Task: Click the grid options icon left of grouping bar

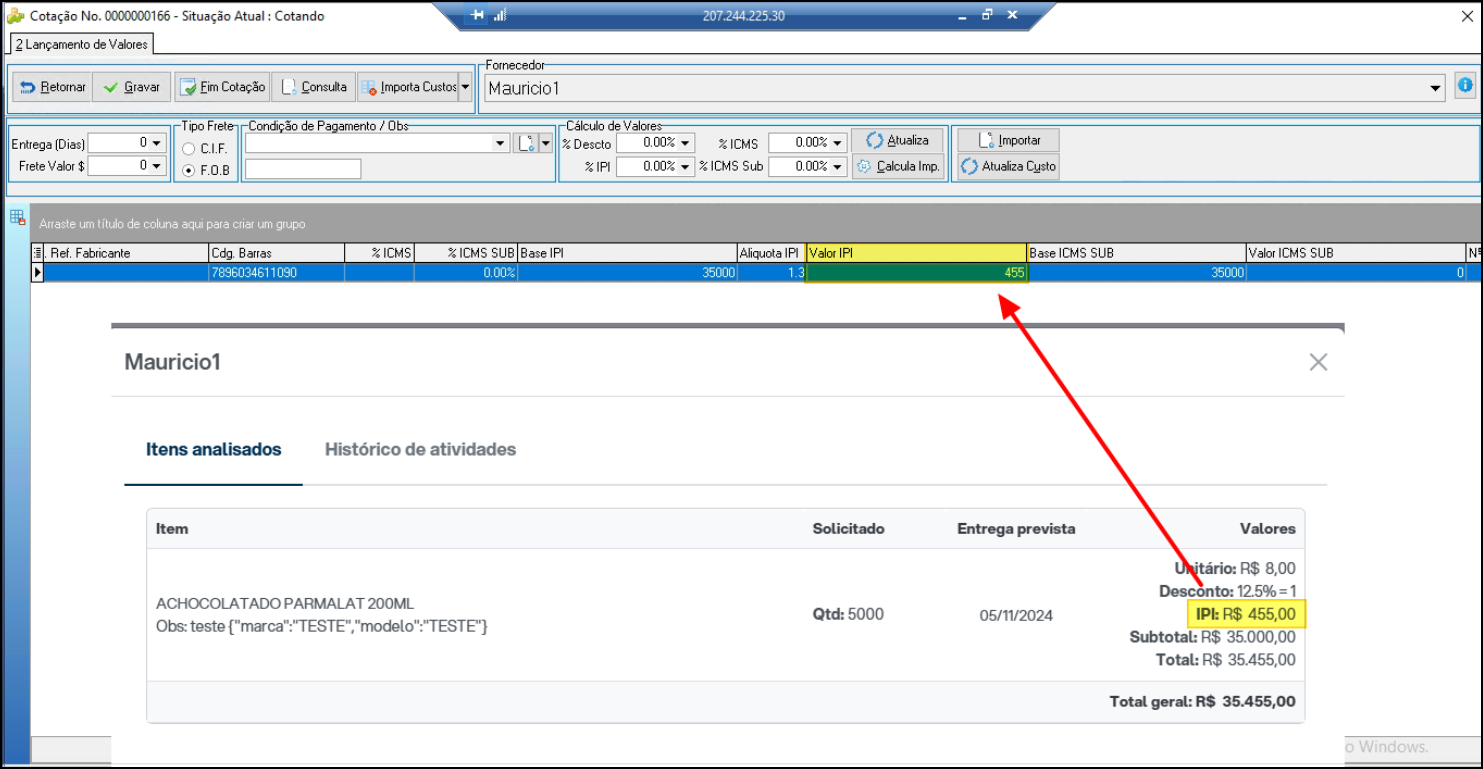Action: (x=17, y=217)
